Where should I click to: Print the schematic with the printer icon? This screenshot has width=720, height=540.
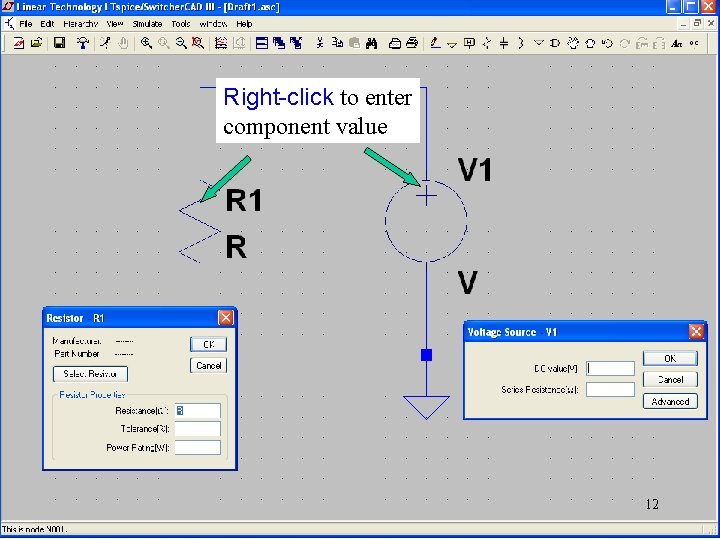[x=412, y=43]
